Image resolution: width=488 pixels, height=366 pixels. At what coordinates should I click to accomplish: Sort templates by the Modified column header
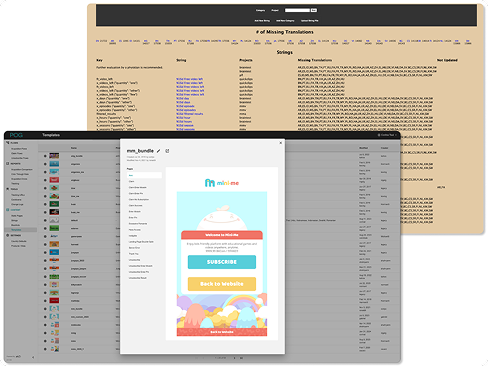(x=363, y=148)
